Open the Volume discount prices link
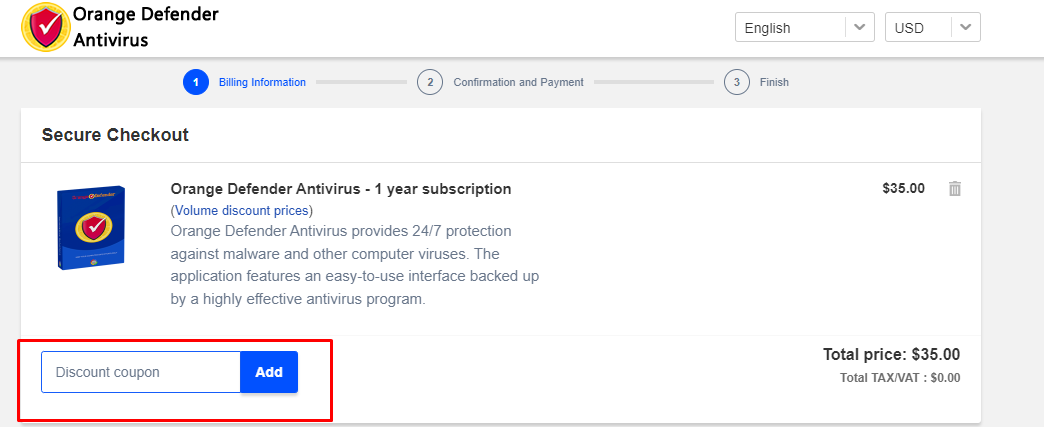Screen dimensions: 1044x427 click(x=242, y=211)
